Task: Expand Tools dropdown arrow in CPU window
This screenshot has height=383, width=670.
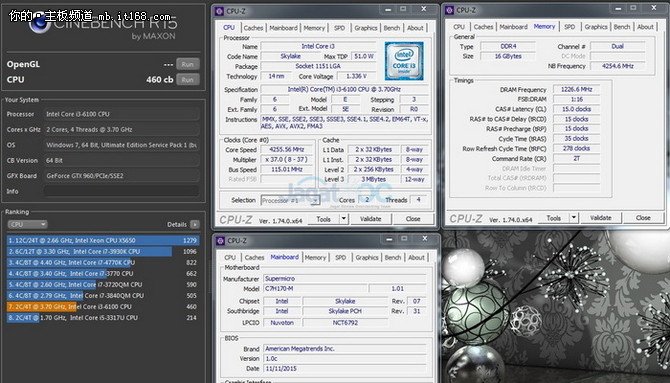Action: [343, 219]
